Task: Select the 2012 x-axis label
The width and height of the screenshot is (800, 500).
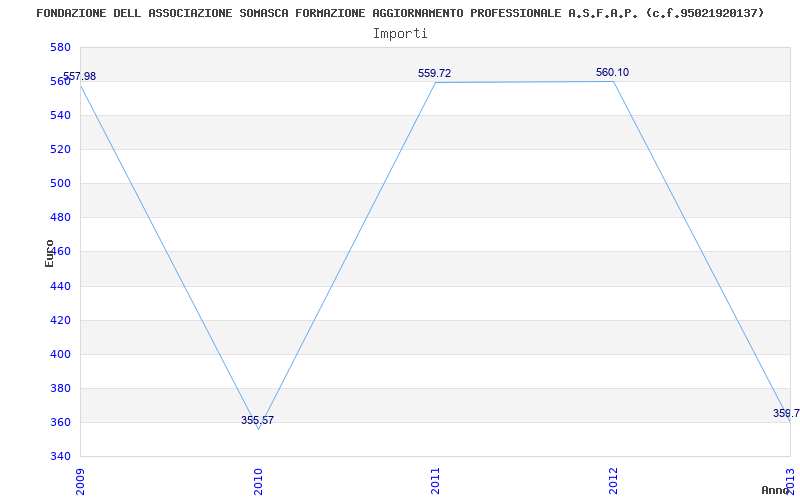Action: [613, 481]
